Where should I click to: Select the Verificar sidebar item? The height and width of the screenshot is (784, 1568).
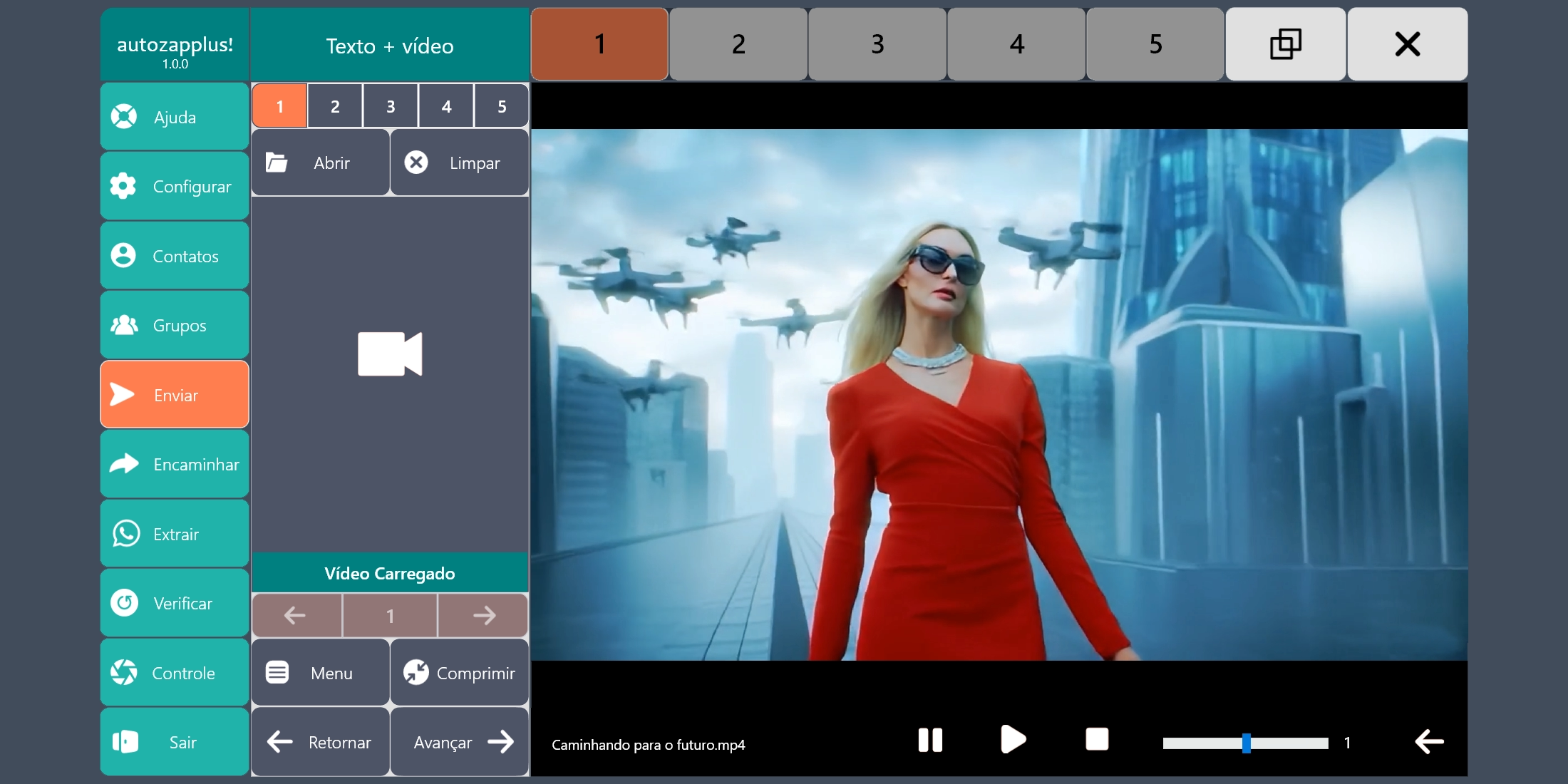point(175,603)
